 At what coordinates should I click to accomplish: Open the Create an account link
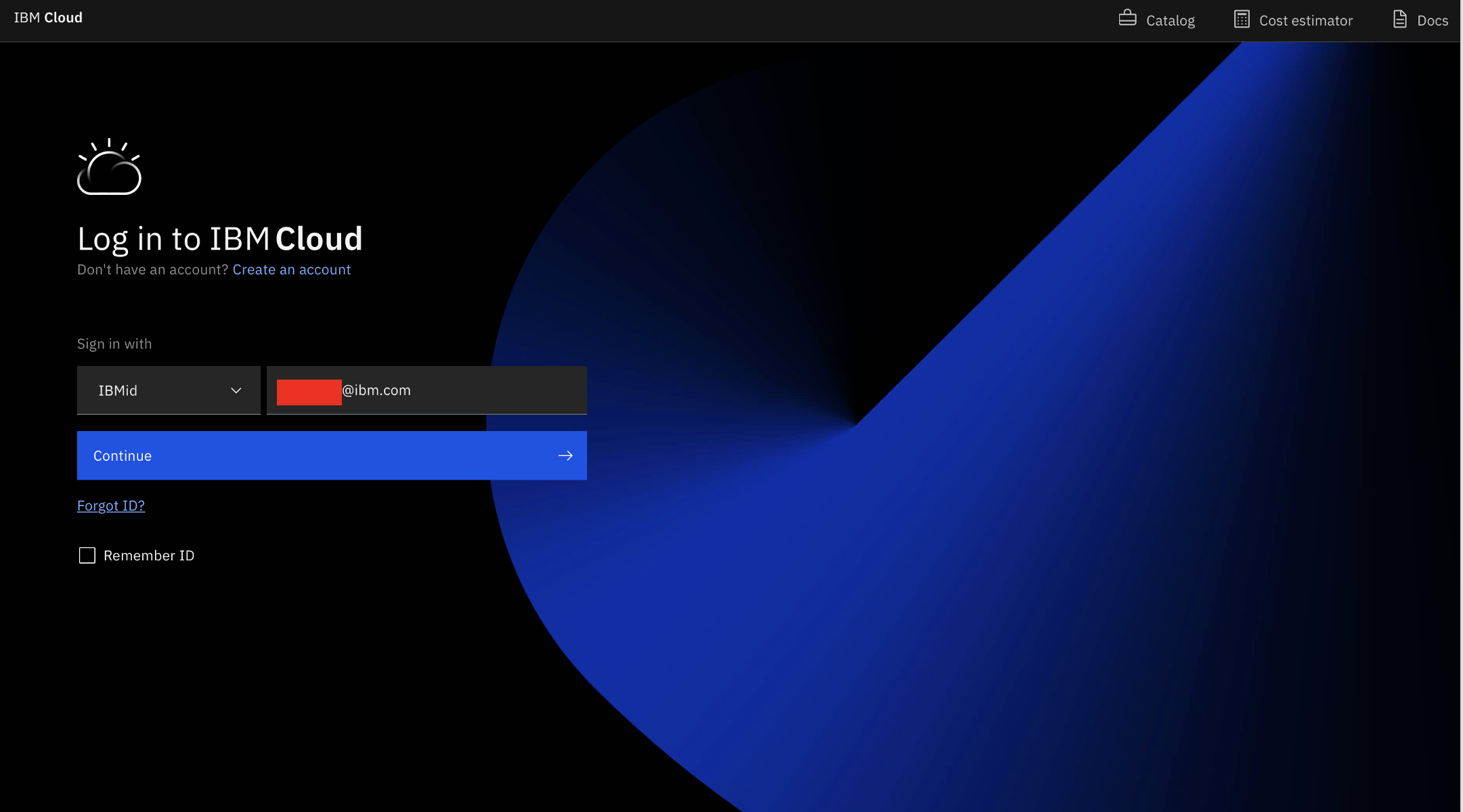pos(291,269)
